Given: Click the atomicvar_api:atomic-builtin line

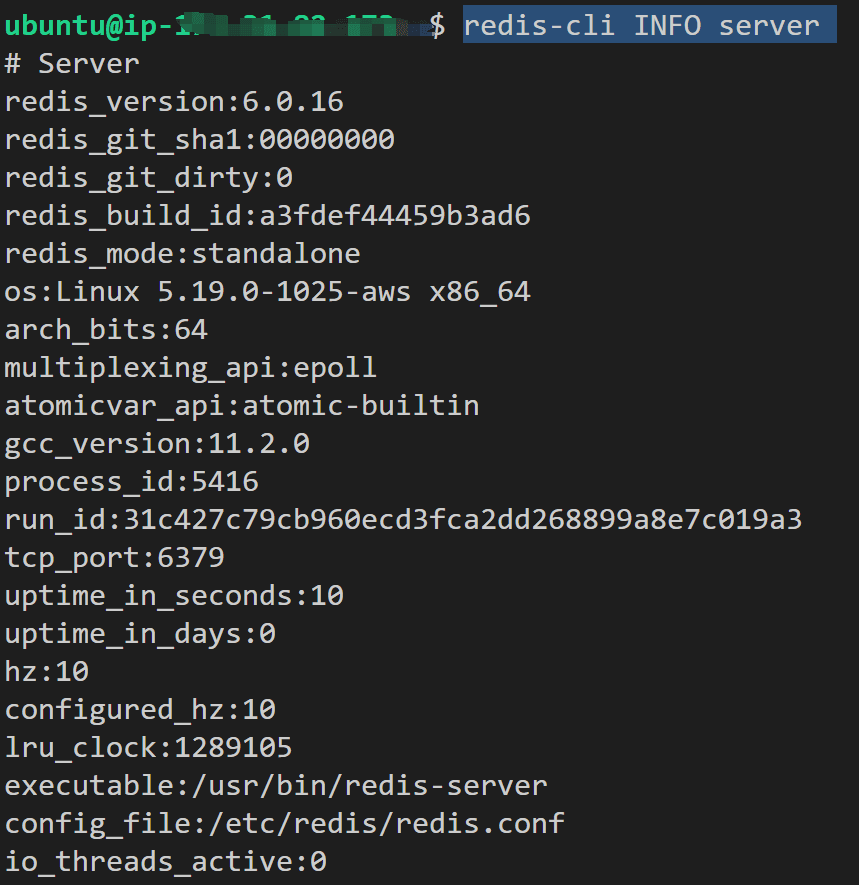Looking at the screenshot, I should tap(242, 406).
